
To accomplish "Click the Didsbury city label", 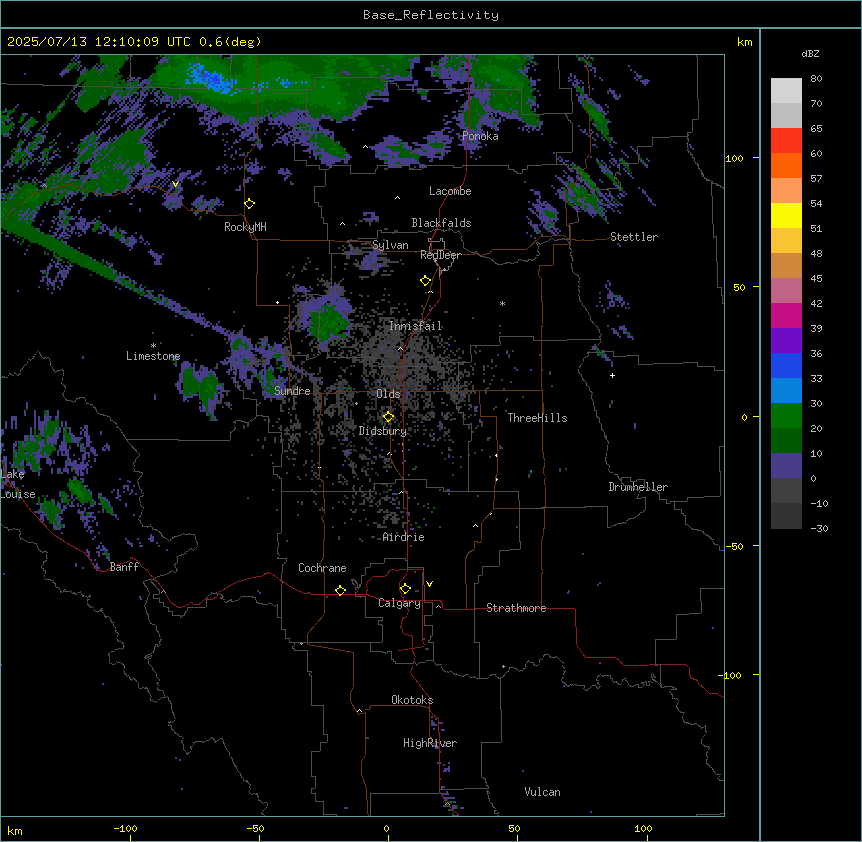I will [383, 431].
